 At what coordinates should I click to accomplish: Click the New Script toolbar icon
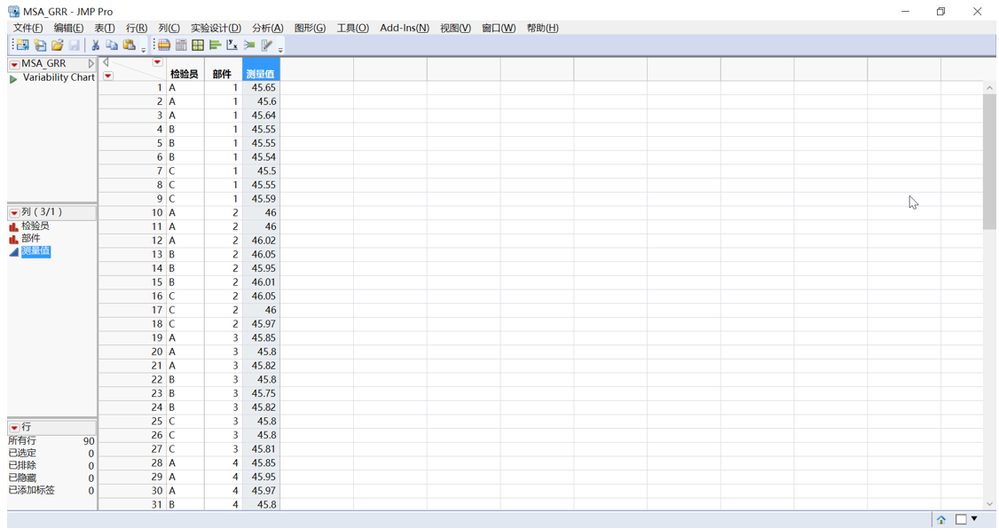pos(40,45)
